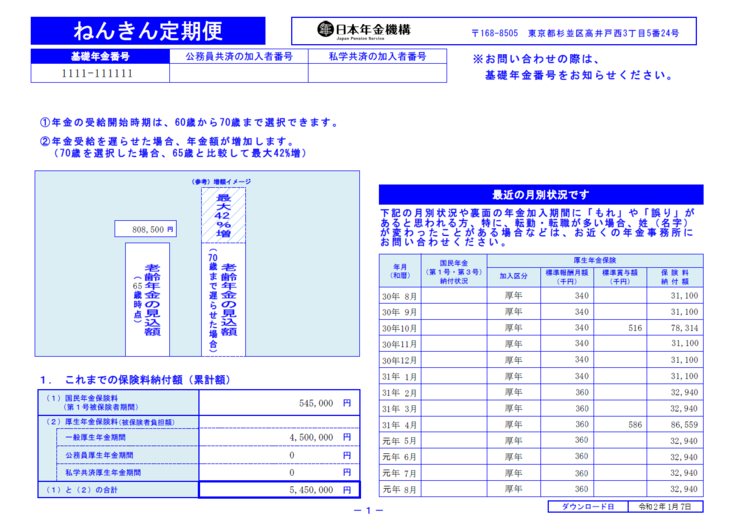Click the 78,314 premium amount cell
The image size is (750, 530).
click(x=677, y=328)
